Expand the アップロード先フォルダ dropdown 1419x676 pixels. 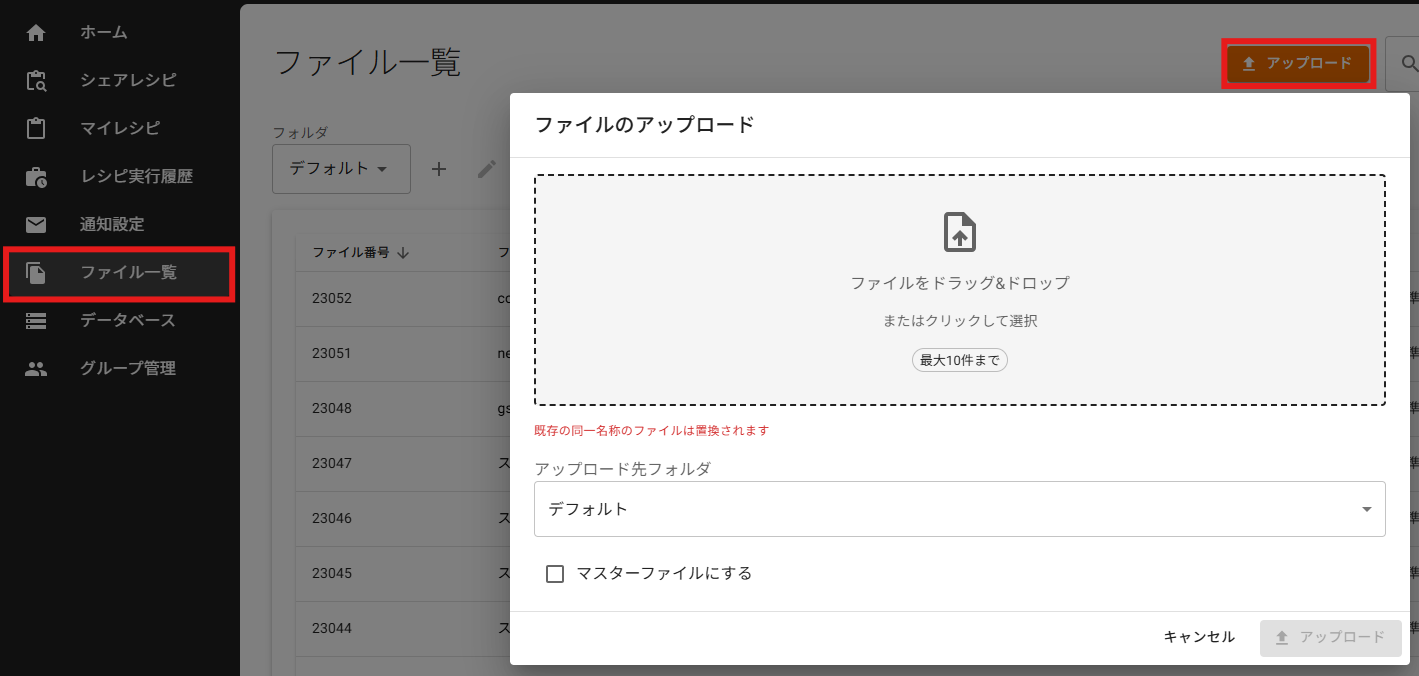pyautogui.click(x=960, y=509)
